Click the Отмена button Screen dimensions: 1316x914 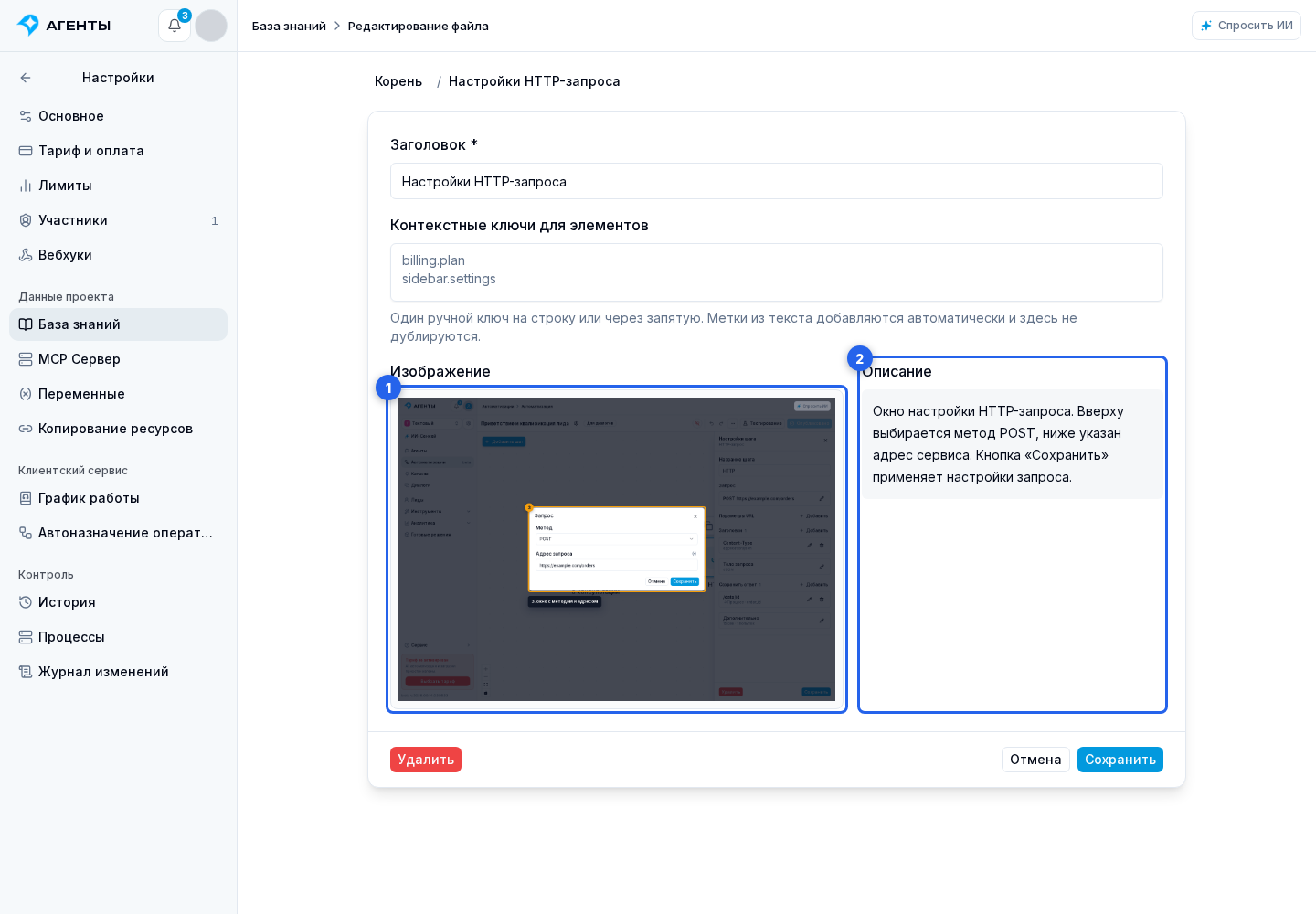(x=1035, y=760)
